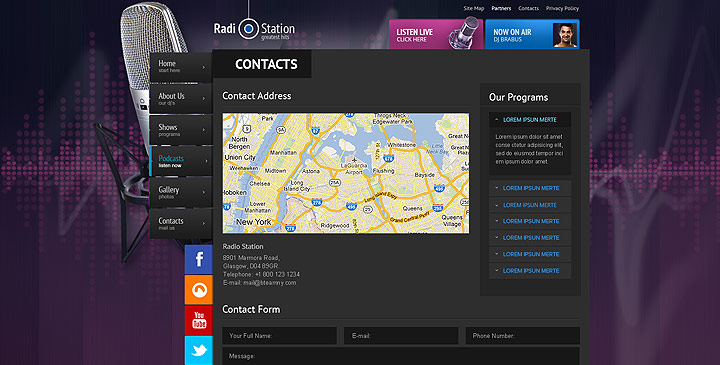This screenshot has width=720, height=365.
Task: Select the Podcasts listen now menu item
Action: (180, 161)
